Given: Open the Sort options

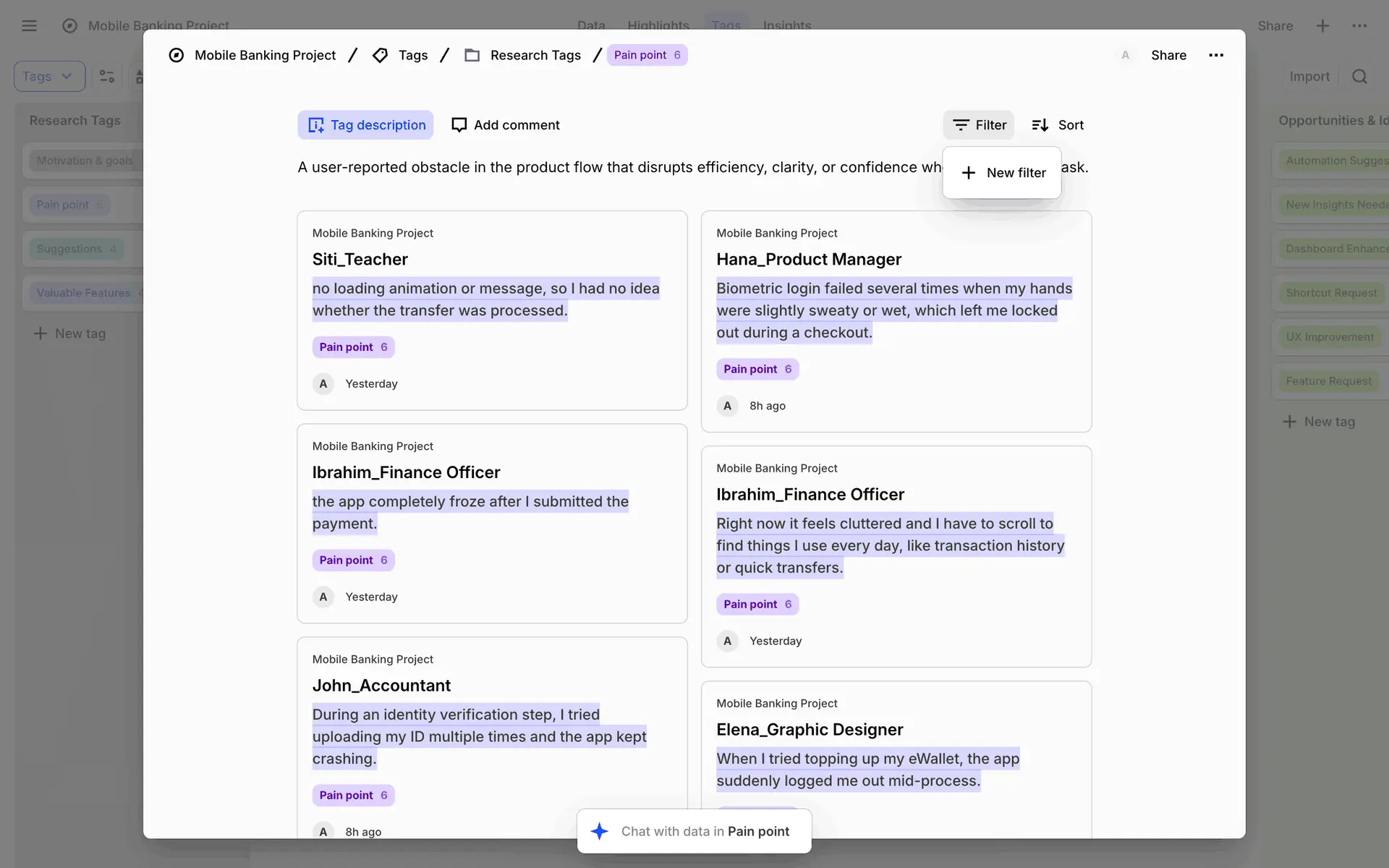Looking at the screenshot, I should pyautogui.click(x=1058, y=125).
